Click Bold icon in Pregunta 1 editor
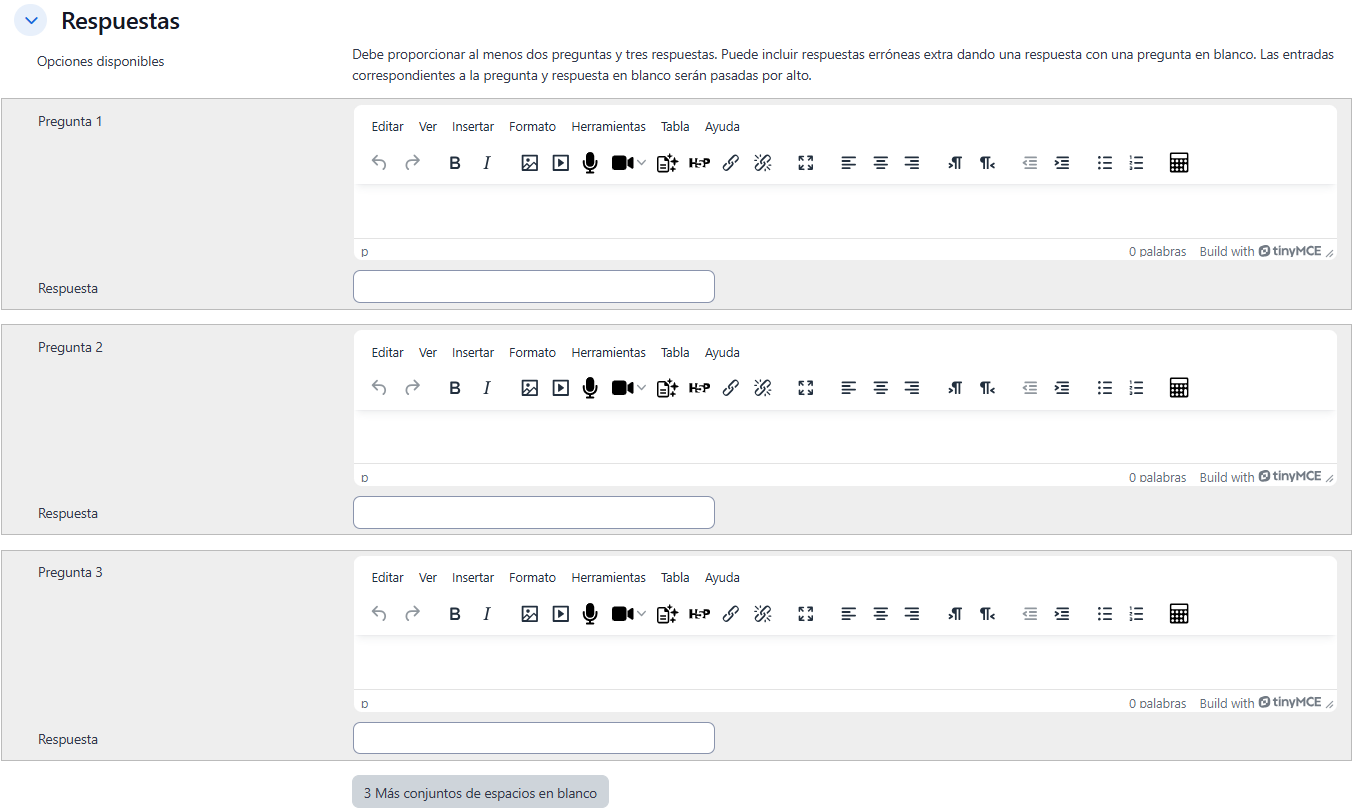1355x810 pixels. 455,163
